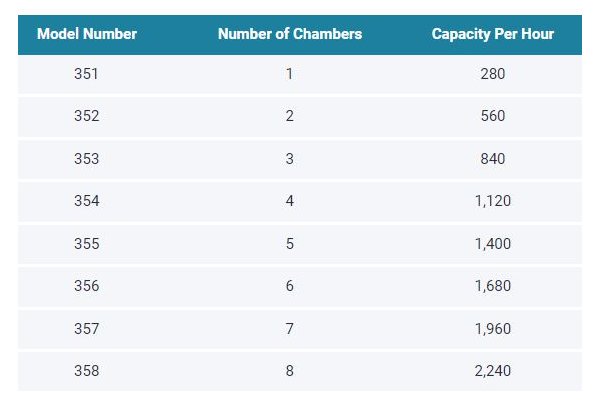Click the 280 capacity per hour value

pyautogui.click(x=492, y=74)
